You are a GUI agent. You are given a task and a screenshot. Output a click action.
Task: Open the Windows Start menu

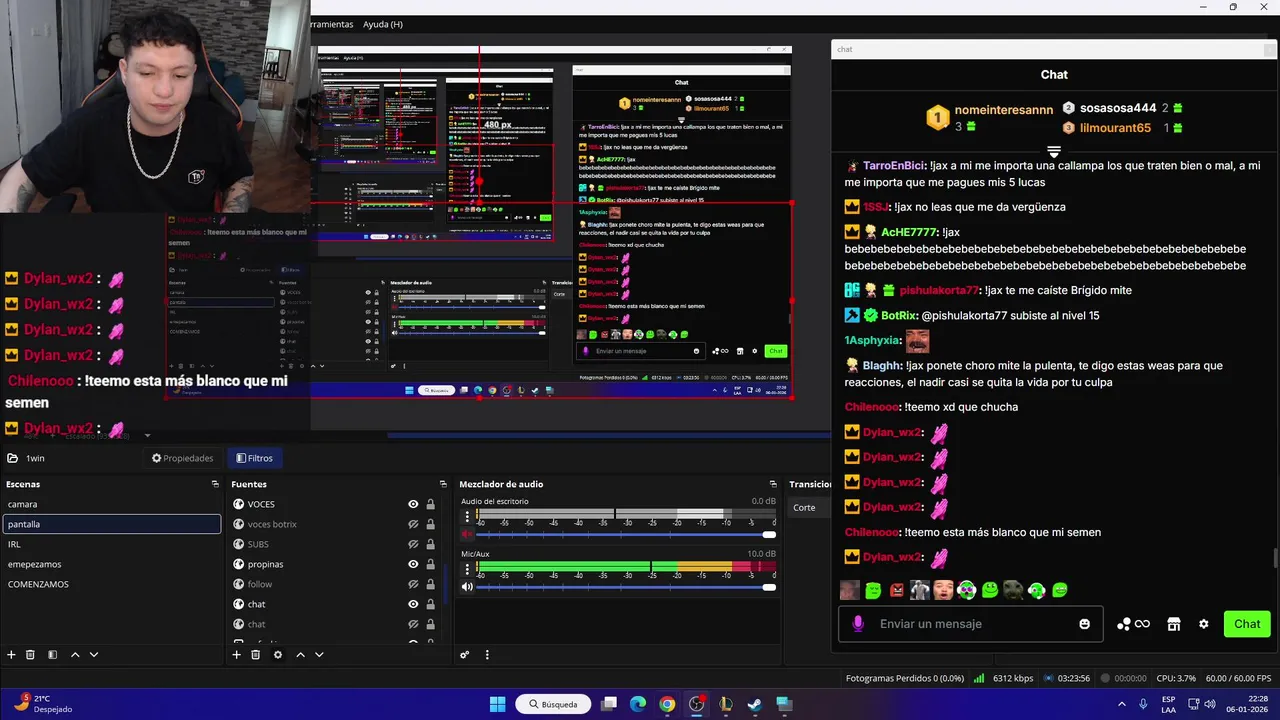click(497, 704)
